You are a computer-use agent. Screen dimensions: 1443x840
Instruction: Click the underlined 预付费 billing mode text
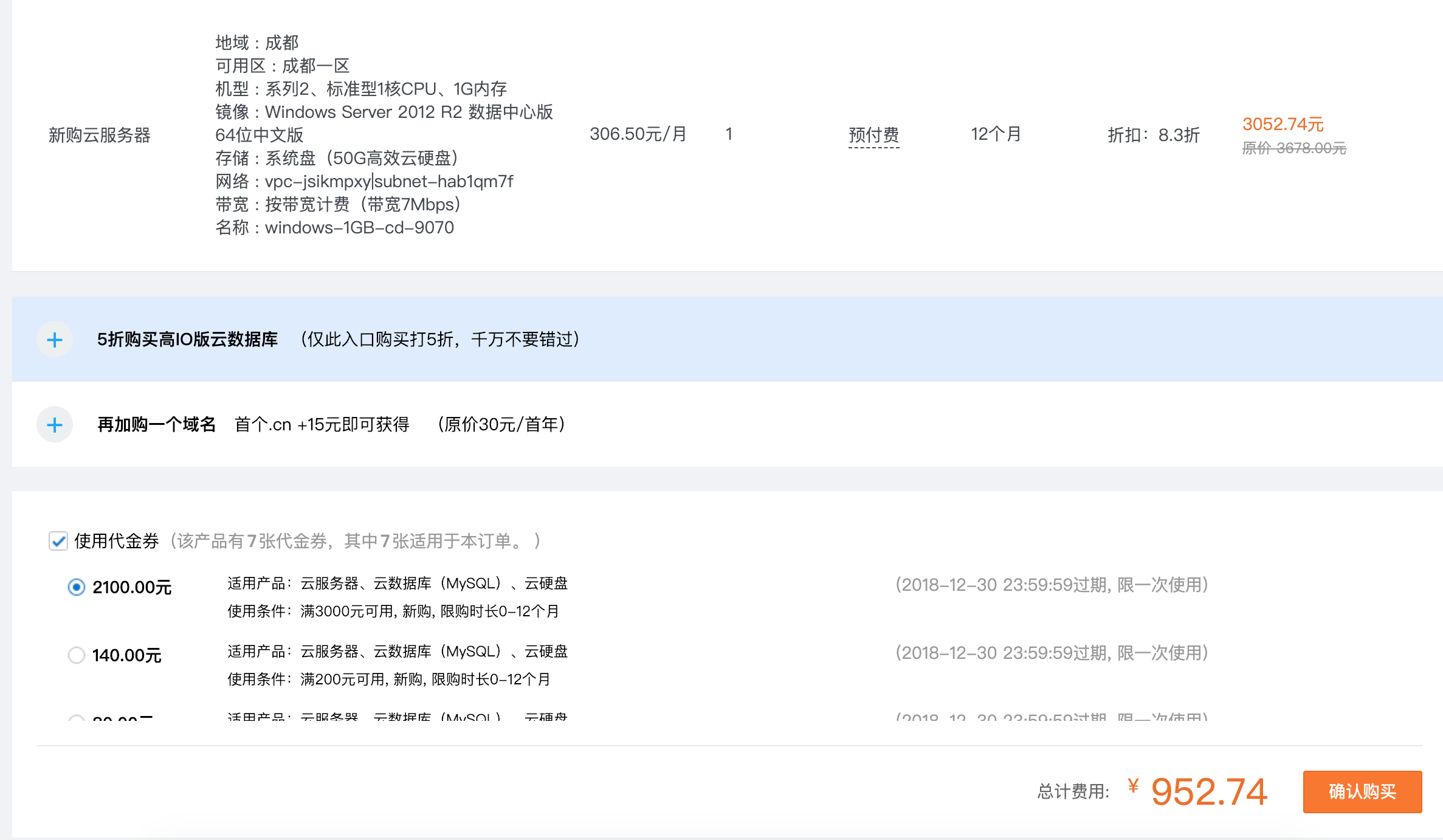point(873,134)
